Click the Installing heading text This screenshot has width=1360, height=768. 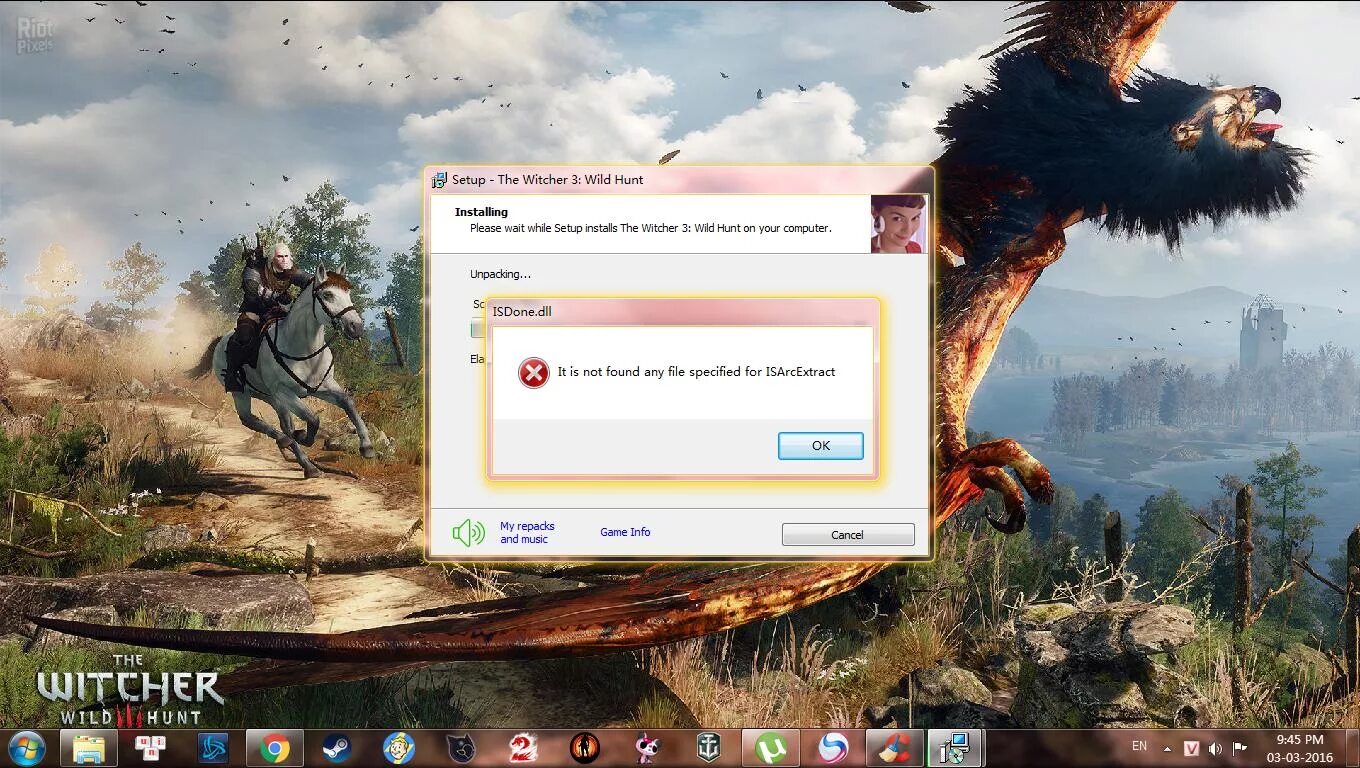[x=481, y=212]
